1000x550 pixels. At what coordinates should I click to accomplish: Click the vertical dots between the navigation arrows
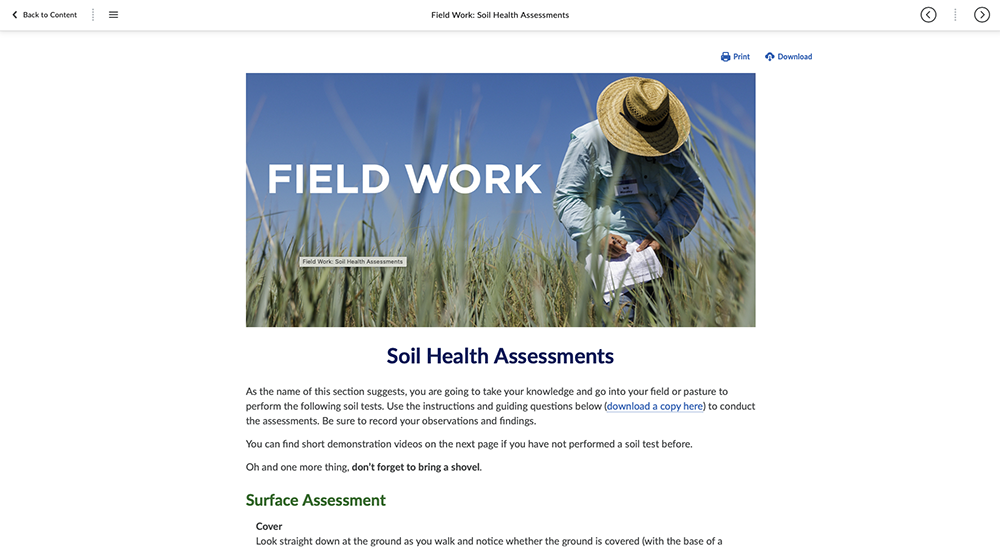click(955, 15)
